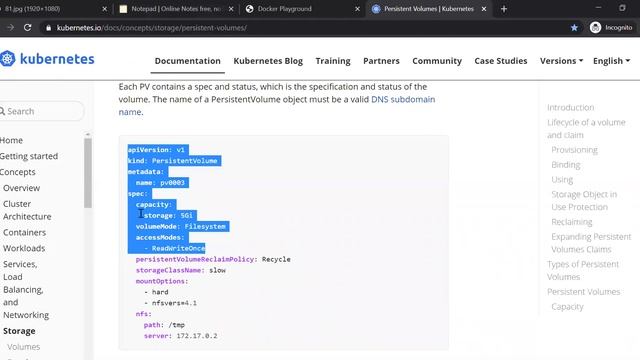Close the 81.jpg tab

104,9
